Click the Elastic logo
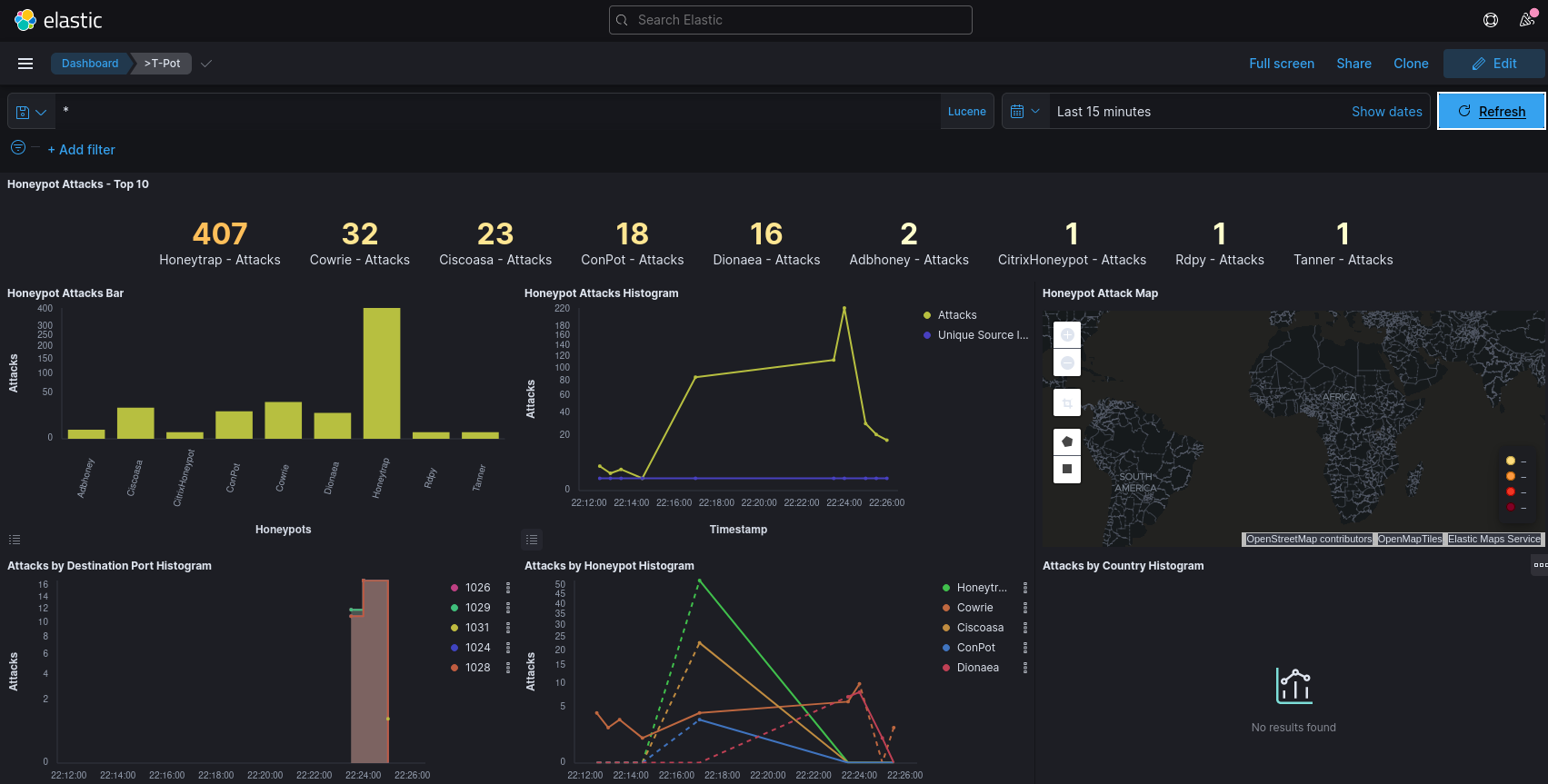Screen dimensions: 1548x784 58,20
